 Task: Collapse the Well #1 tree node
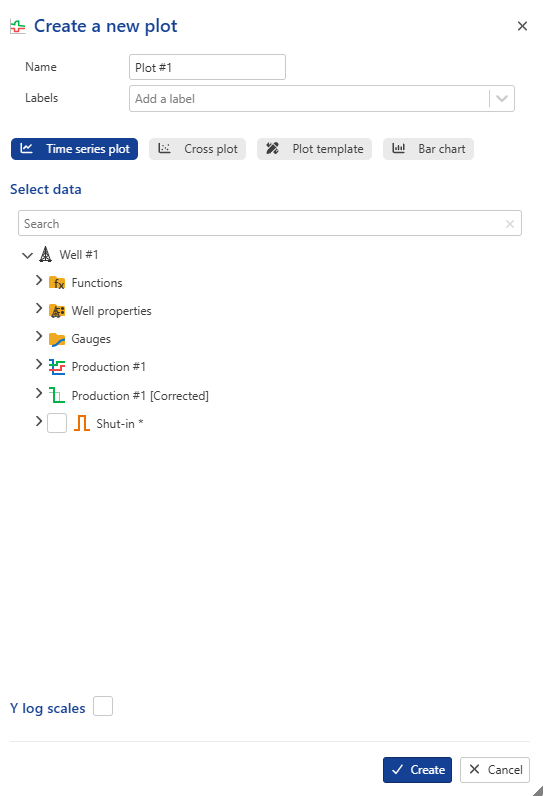pos(27,255)
